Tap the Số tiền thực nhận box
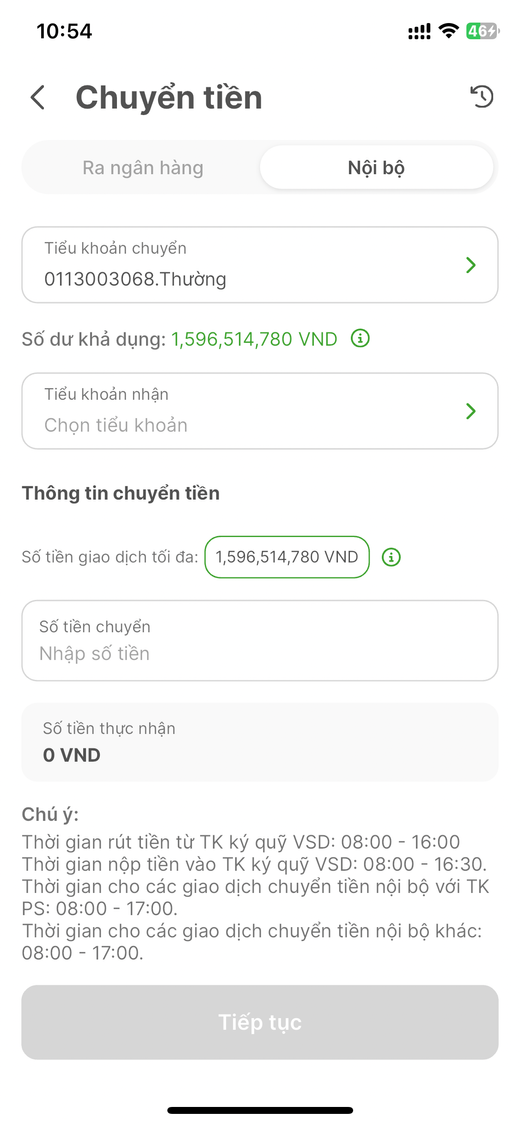The height and width of the screenshot is (1125, 520). (x=260, y=742)
